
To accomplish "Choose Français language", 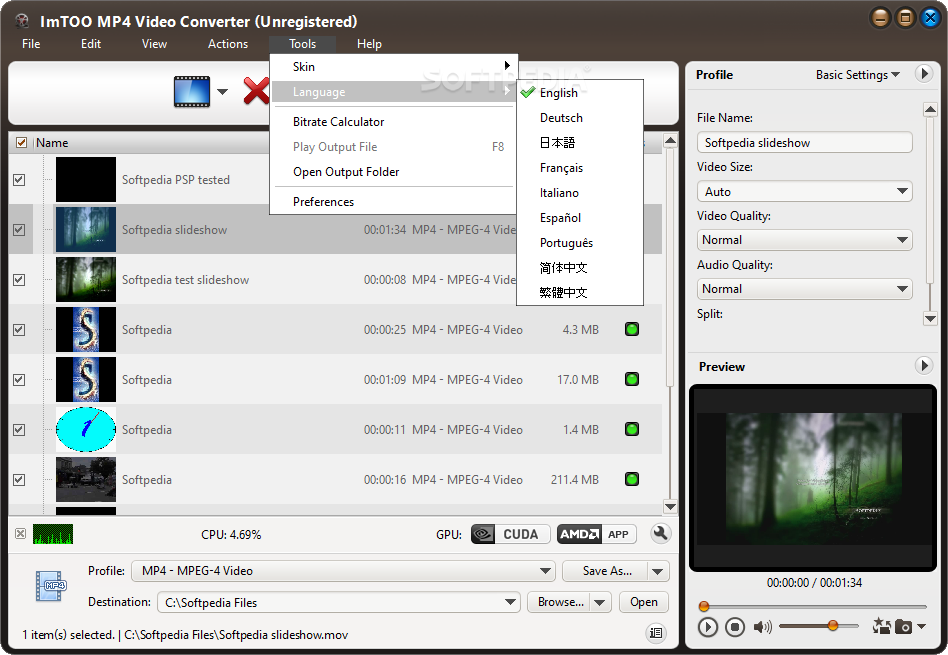I will point(561,168).
